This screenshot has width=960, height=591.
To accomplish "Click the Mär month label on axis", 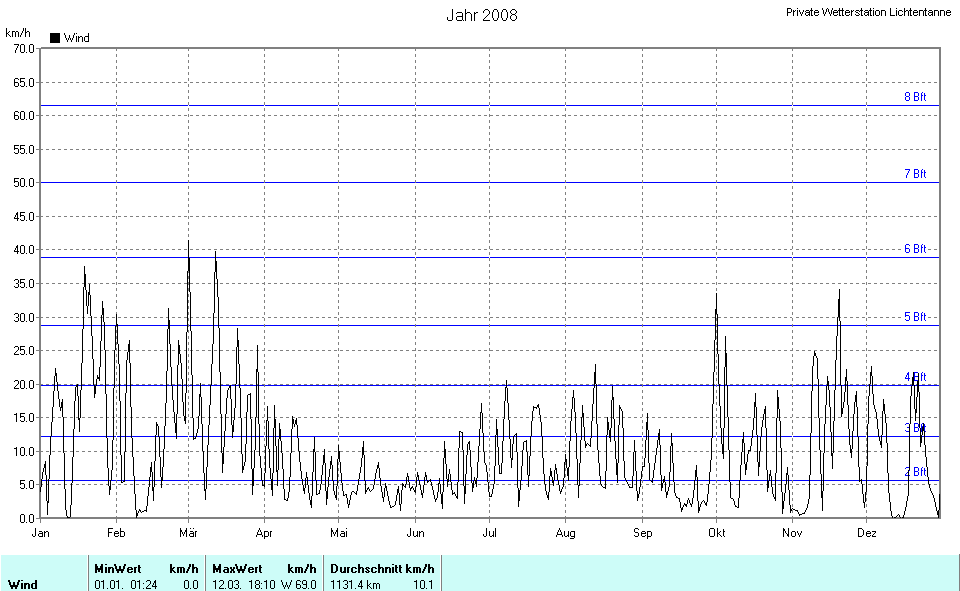I will coord(189,533).
